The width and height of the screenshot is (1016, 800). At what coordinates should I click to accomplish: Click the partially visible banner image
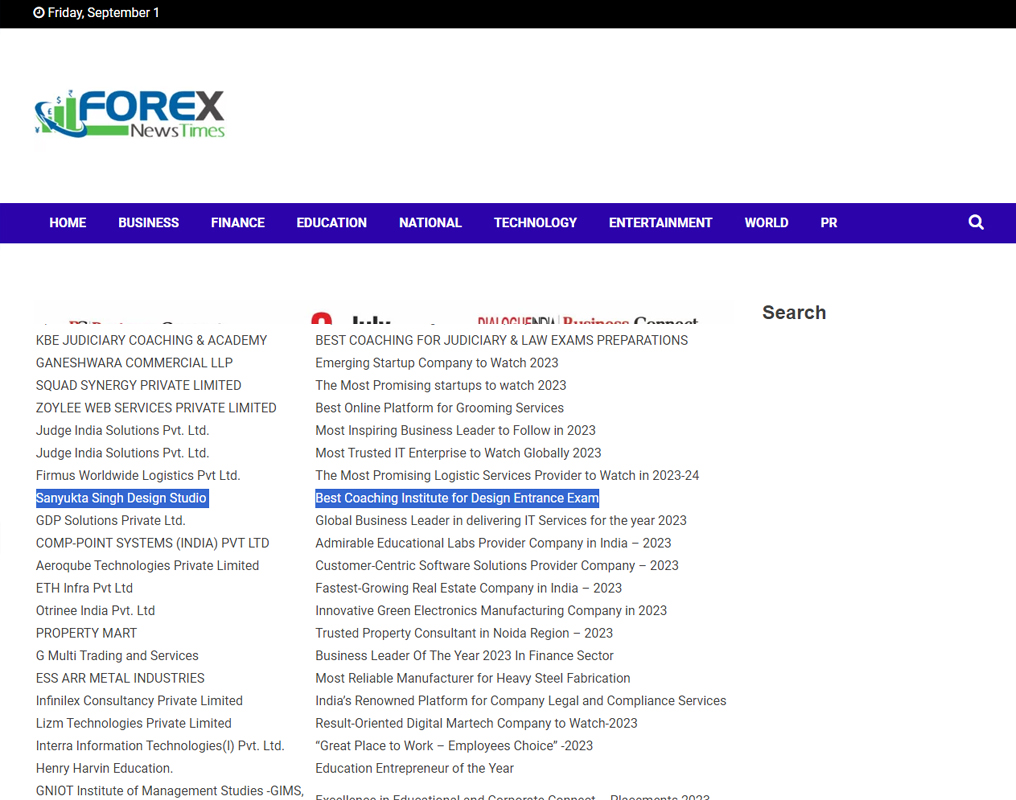click(x=384, y=312)
